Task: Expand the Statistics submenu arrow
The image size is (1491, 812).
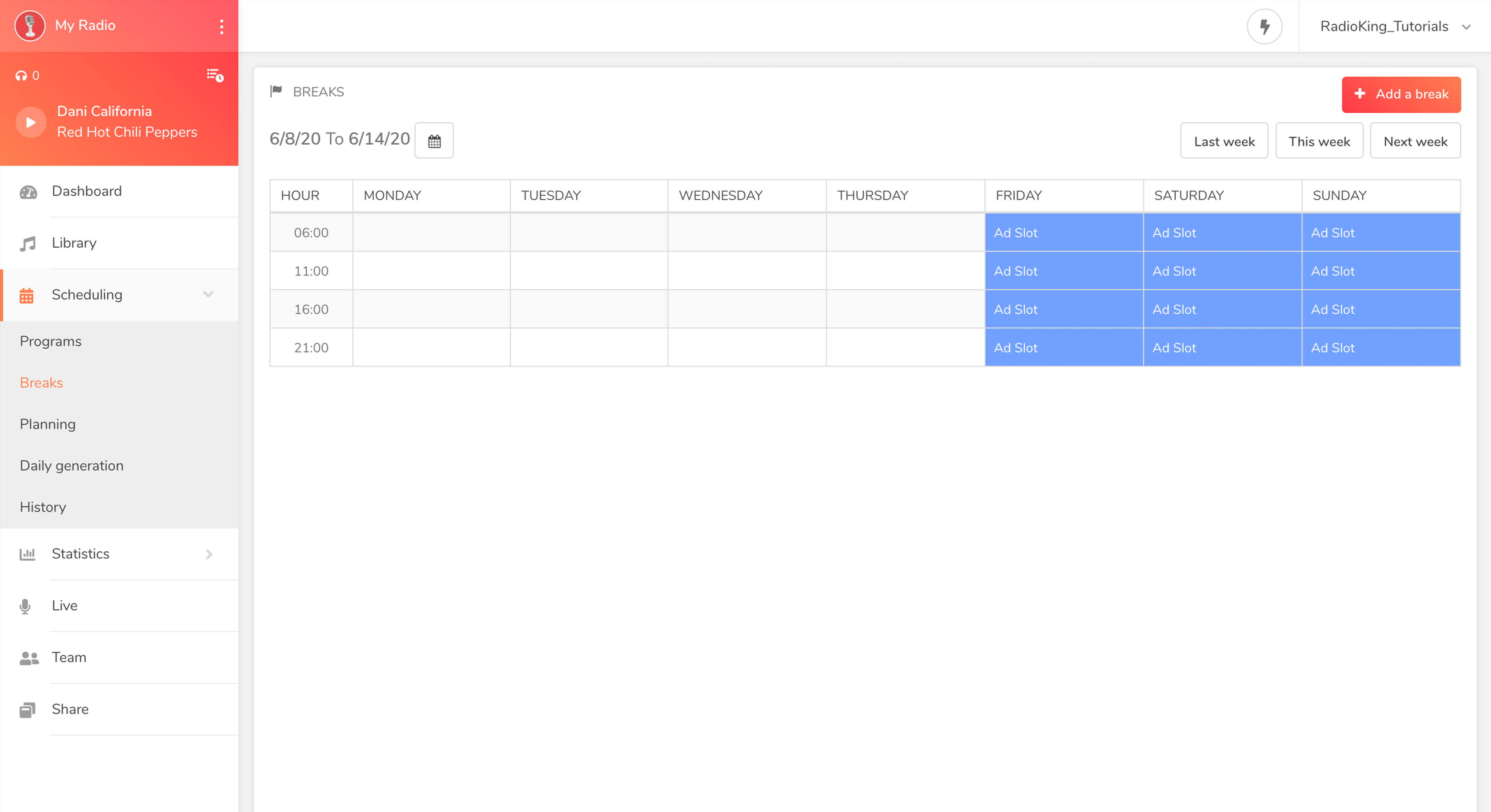Action: (x=209, y=555)
